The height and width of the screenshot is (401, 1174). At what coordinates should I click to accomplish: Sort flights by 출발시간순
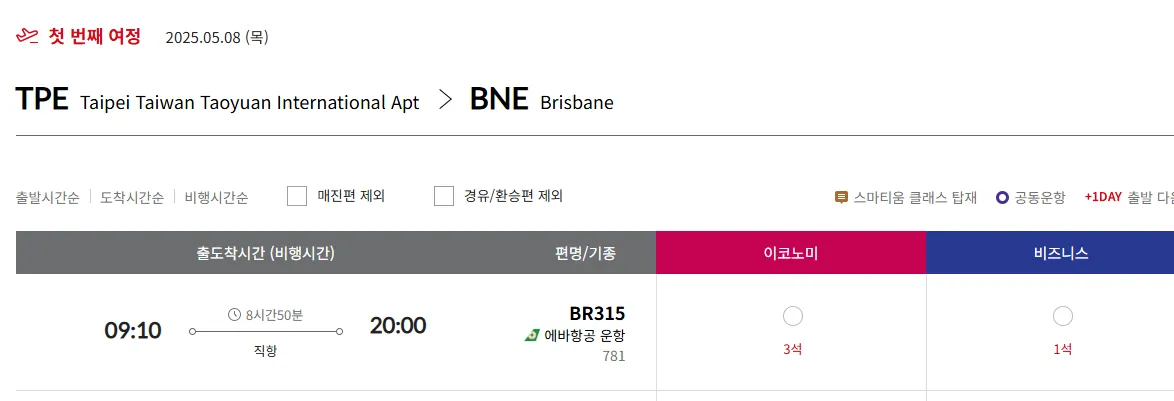(48, 197)
